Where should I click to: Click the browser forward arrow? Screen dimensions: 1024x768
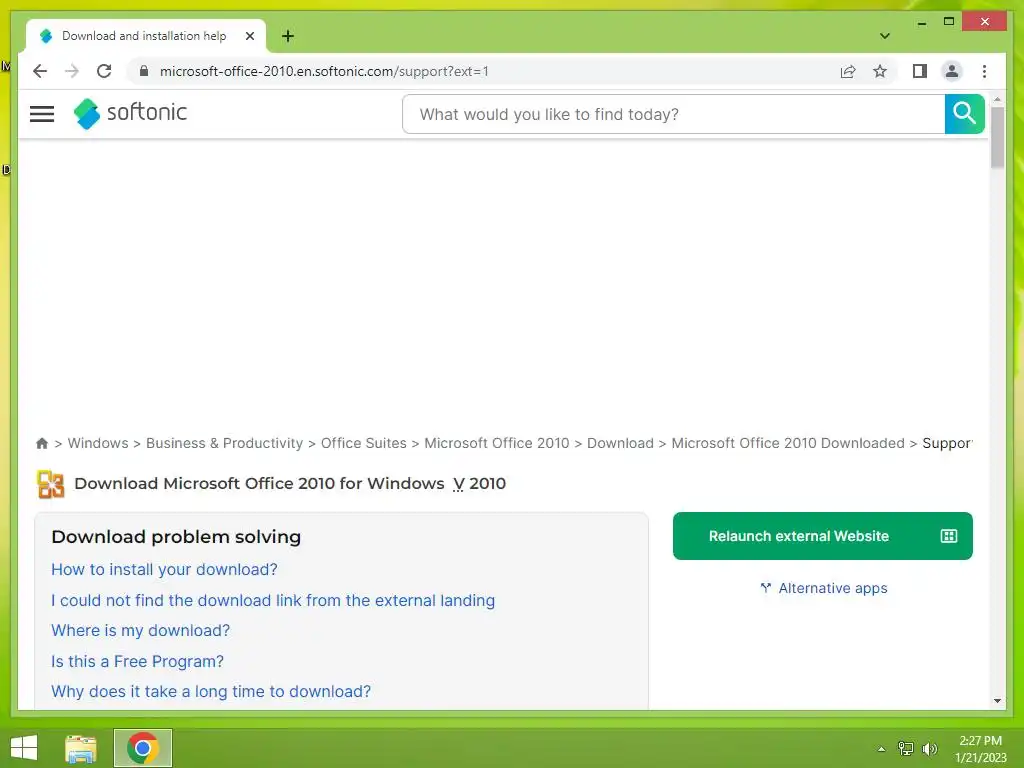(72, 71)
